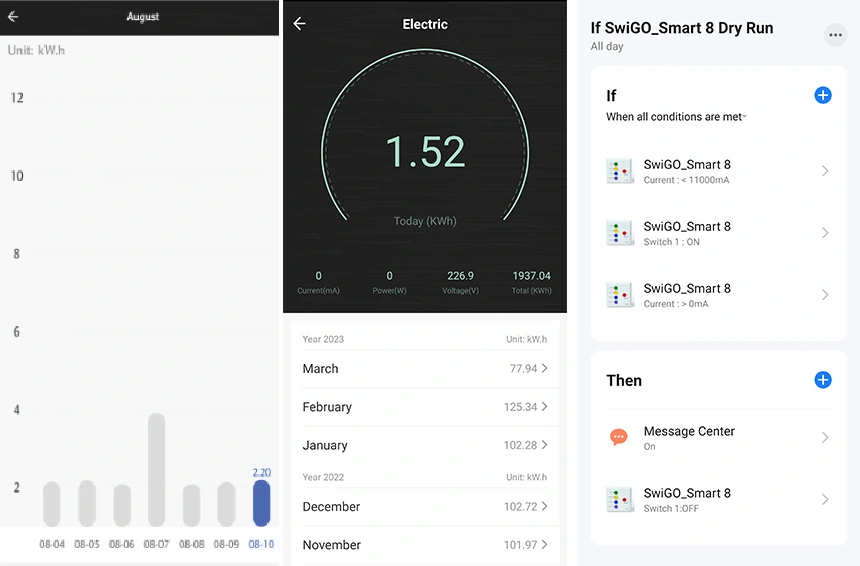The height and width of the screenshot is (566, 860).
Task: Open the three-dot more options menu
Action: (835, 35)
